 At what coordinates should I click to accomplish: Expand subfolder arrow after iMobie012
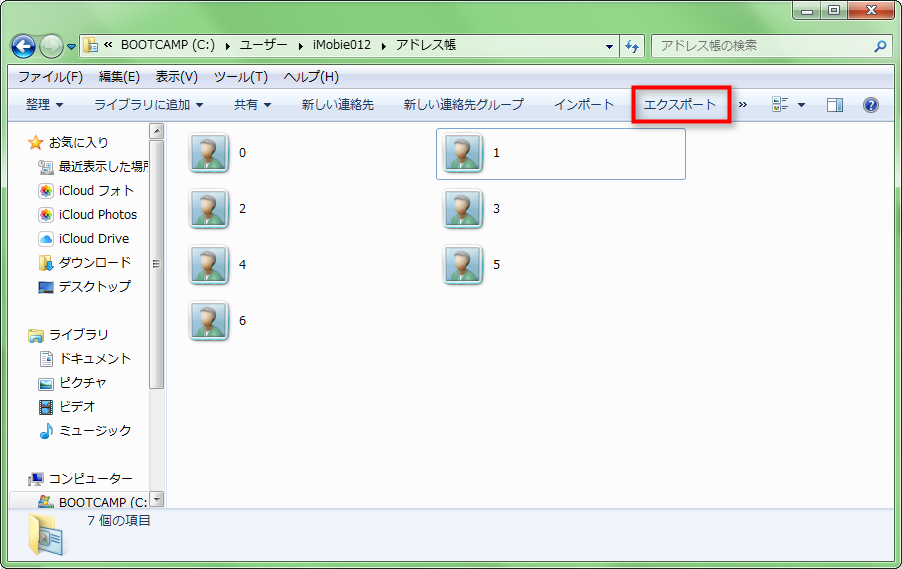[x=384, y=46]
